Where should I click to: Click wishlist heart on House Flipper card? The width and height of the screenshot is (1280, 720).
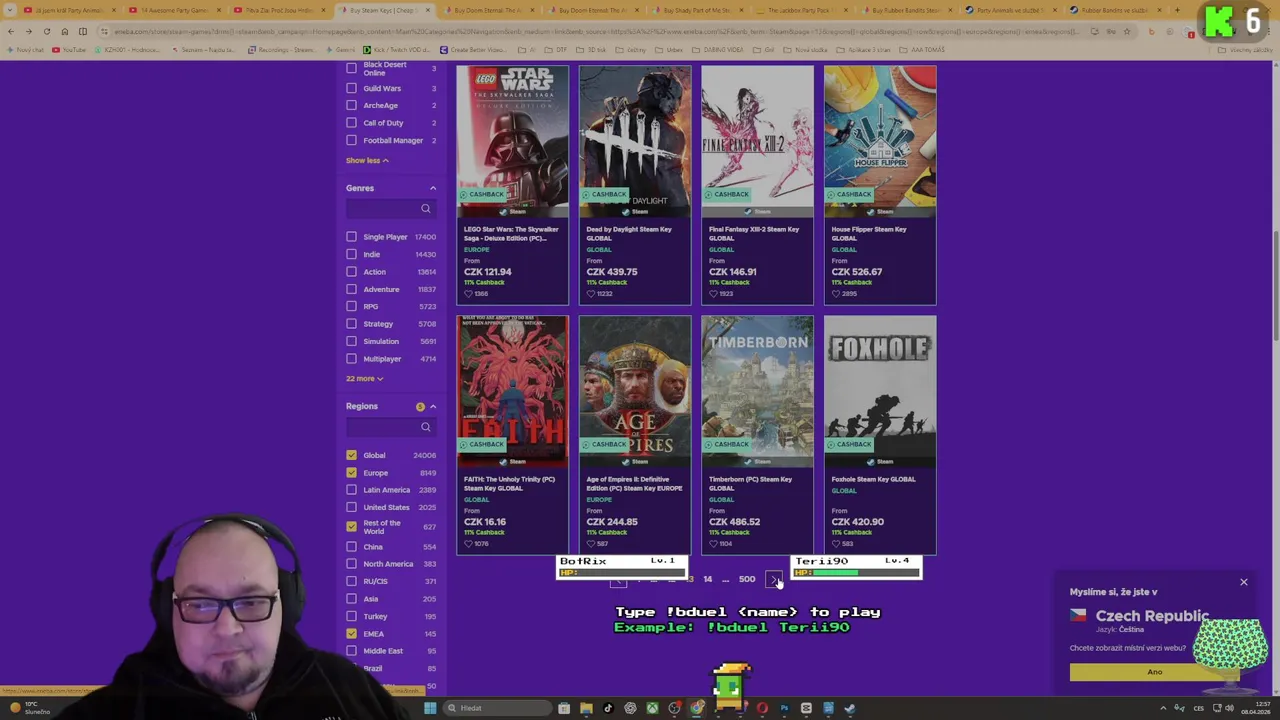point(836,294)
